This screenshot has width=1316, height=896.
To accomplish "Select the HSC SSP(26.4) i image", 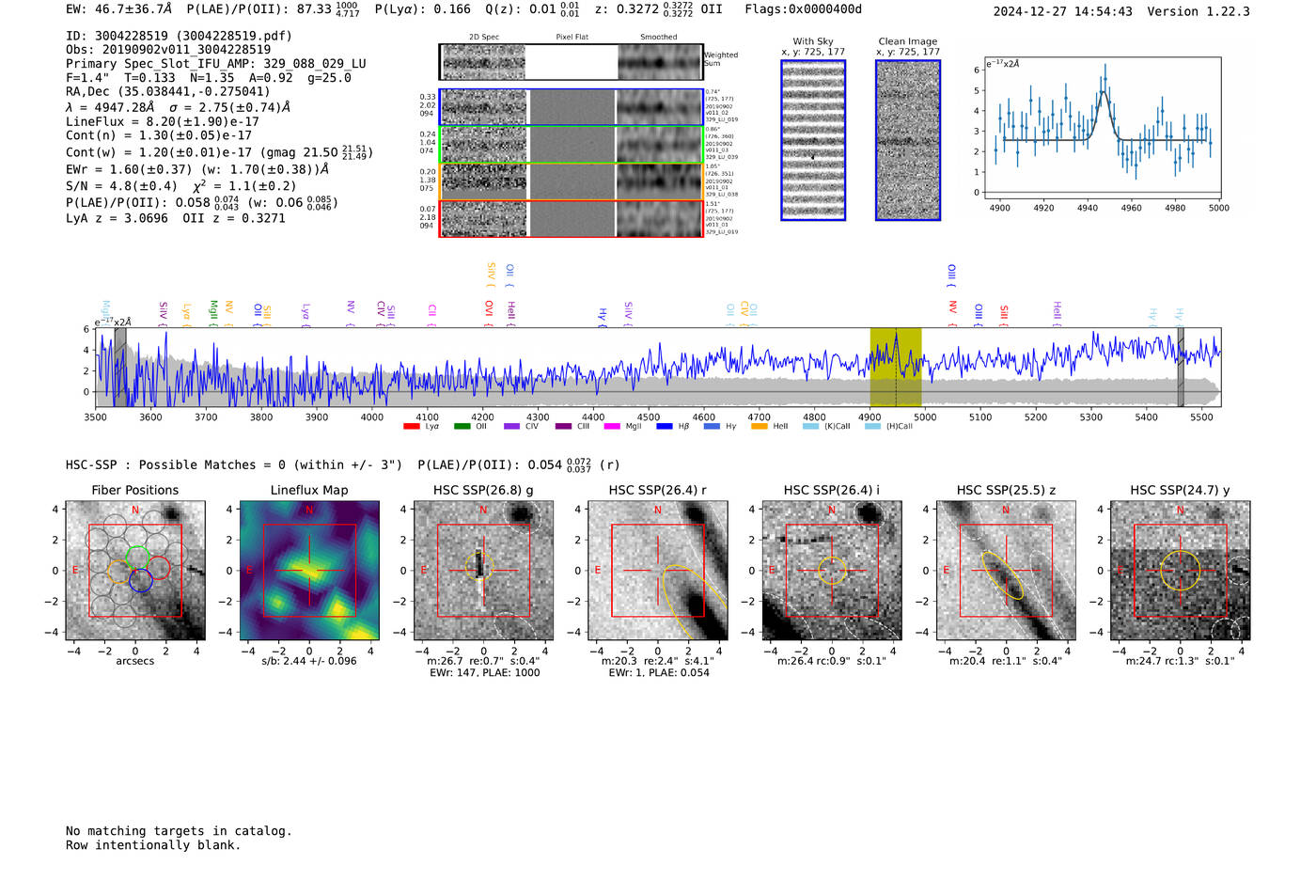I will (832, 570).
